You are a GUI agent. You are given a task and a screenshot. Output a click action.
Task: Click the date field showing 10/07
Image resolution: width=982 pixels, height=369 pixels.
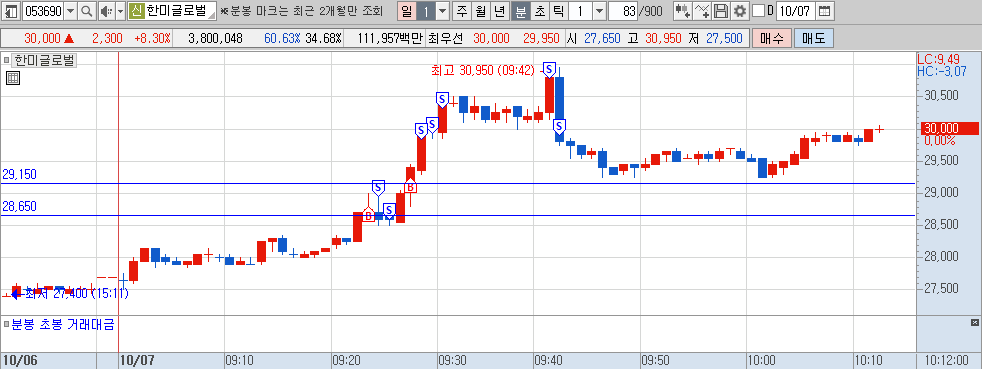click(795, 11)
